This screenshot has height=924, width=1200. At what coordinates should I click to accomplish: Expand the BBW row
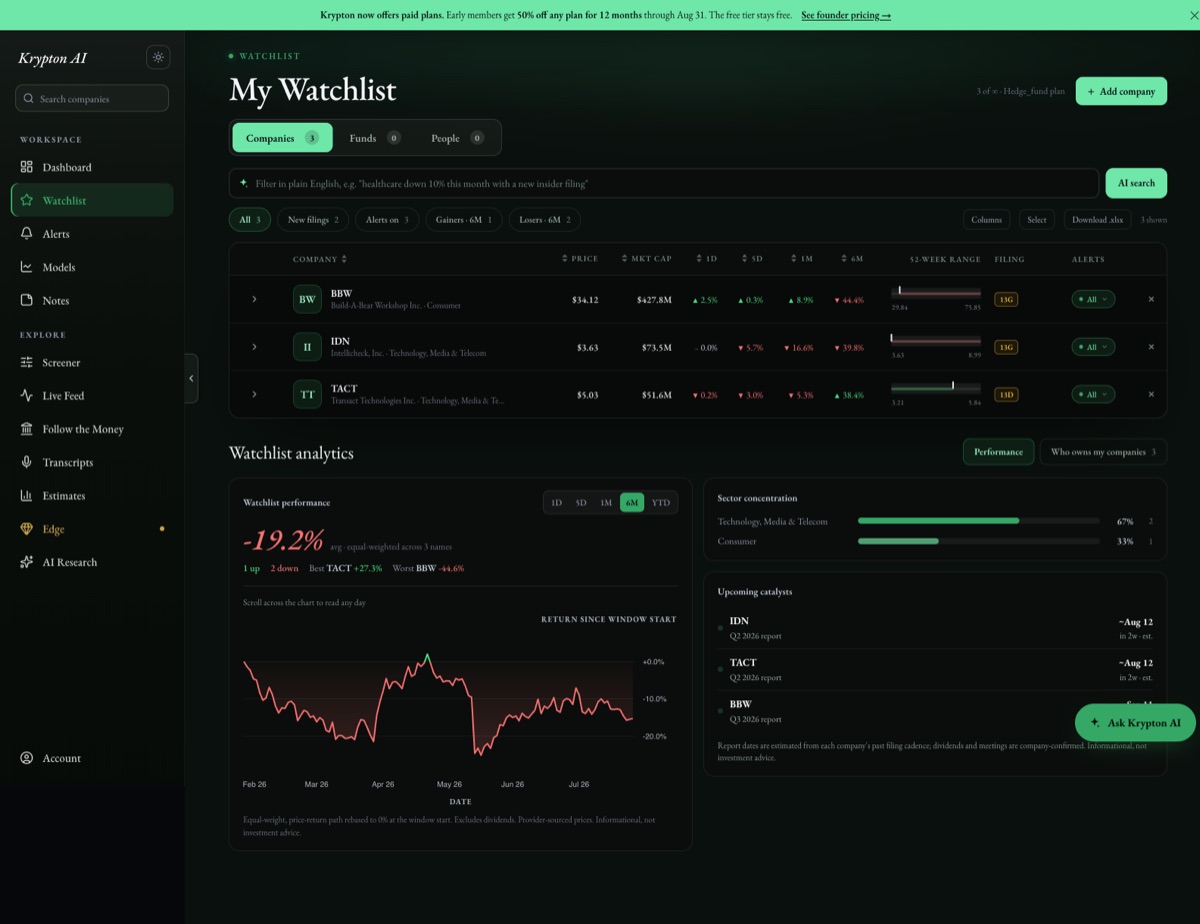point(254,299)
